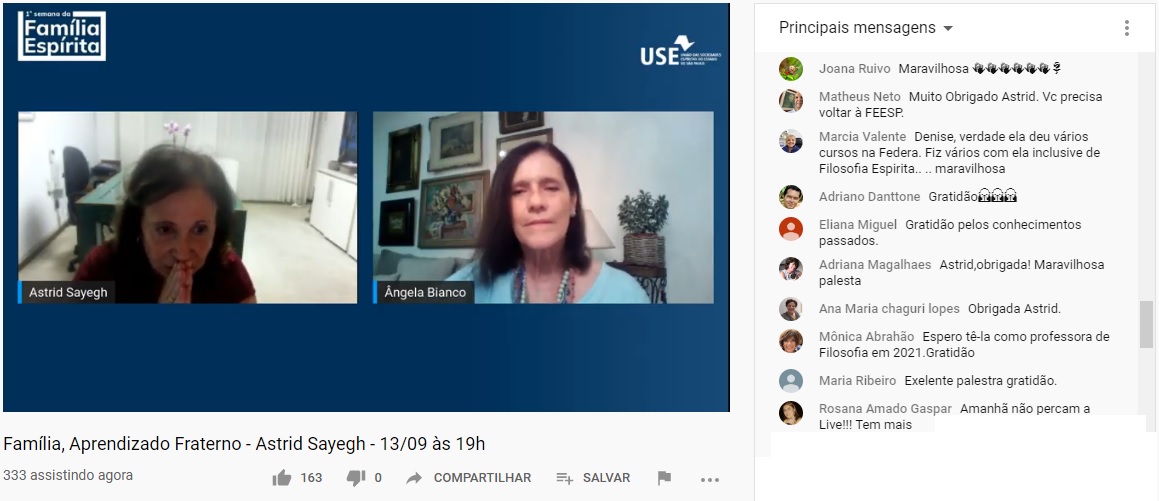The image size is (1159, 501).
Task: Click the thumbs-up like icon
Action: tap(282, 478)
